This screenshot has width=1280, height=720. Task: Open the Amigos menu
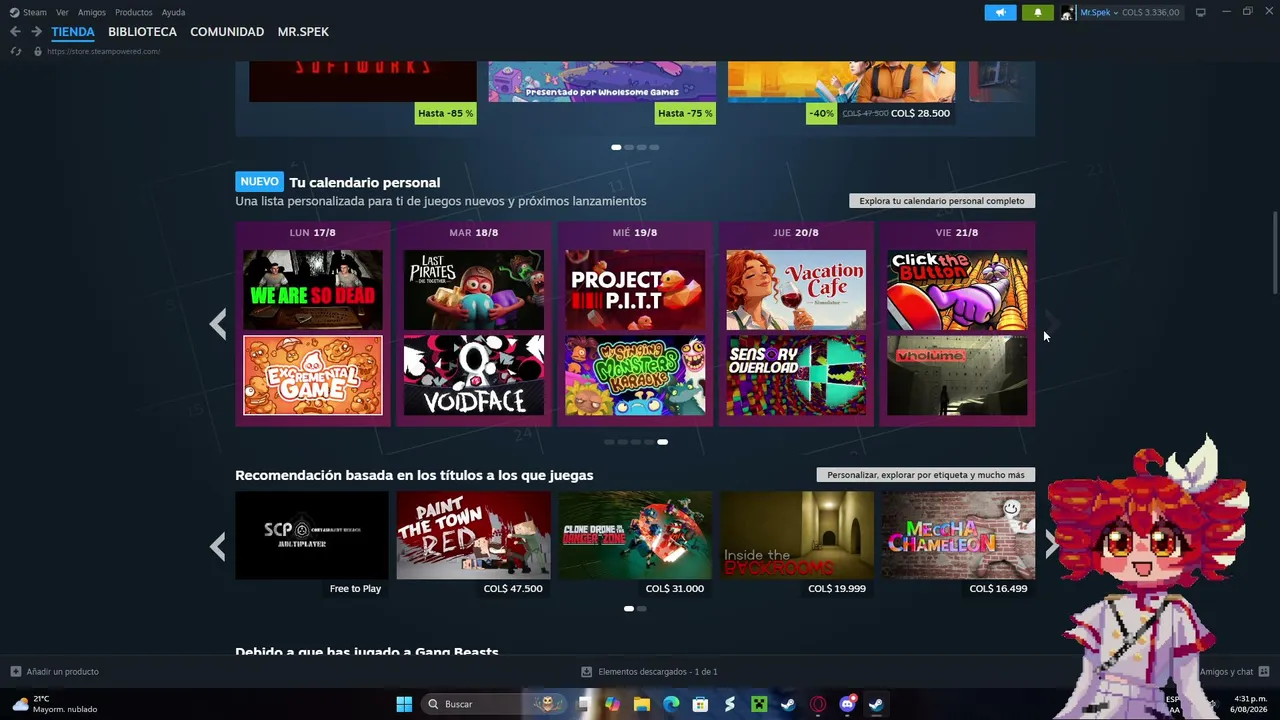point(92,13)
